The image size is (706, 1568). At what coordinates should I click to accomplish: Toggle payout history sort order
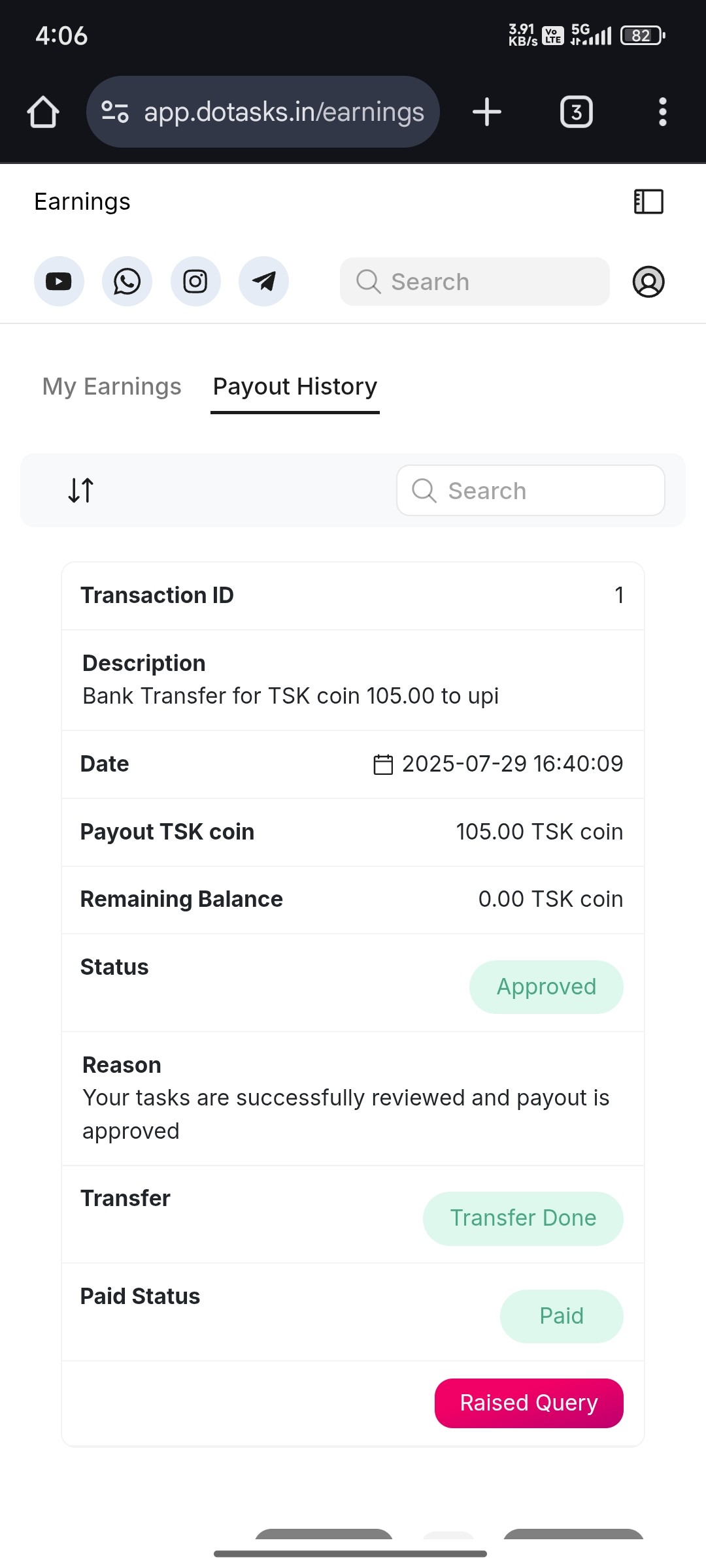pyautogui.click(x=81, y=490)
